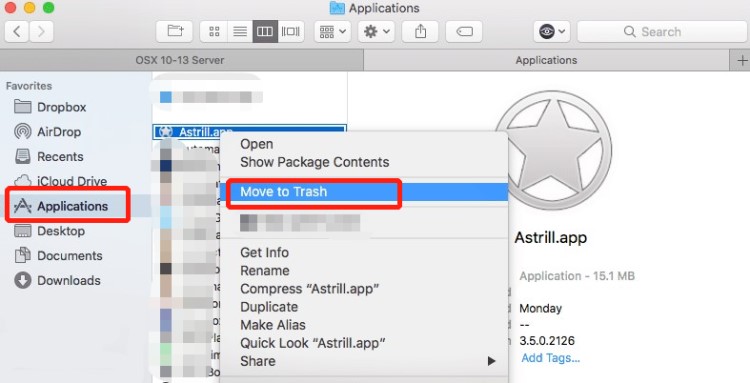Screen dimensions: 750x383
Task: Click the Monday date in preview
Action: pyautogui.click(x=540, y=308)
